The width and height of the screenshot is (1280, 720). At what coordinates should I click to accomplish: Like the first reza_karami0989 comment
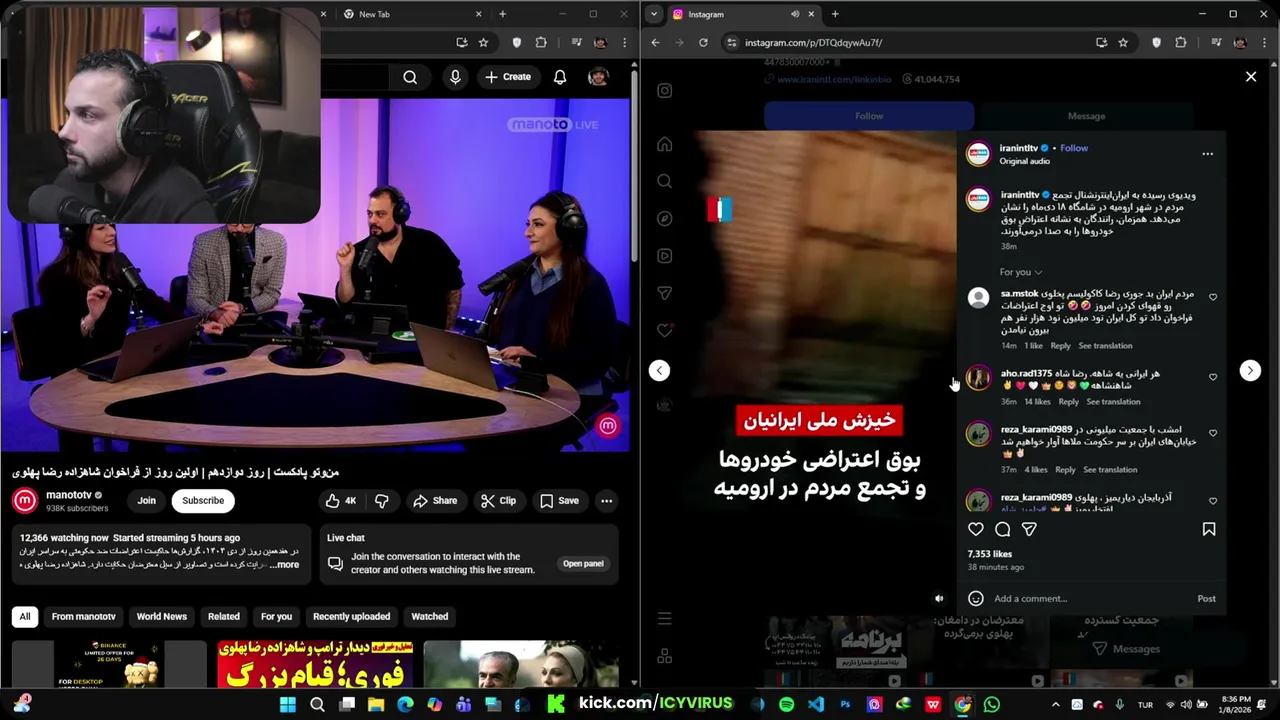[1213, 433]
